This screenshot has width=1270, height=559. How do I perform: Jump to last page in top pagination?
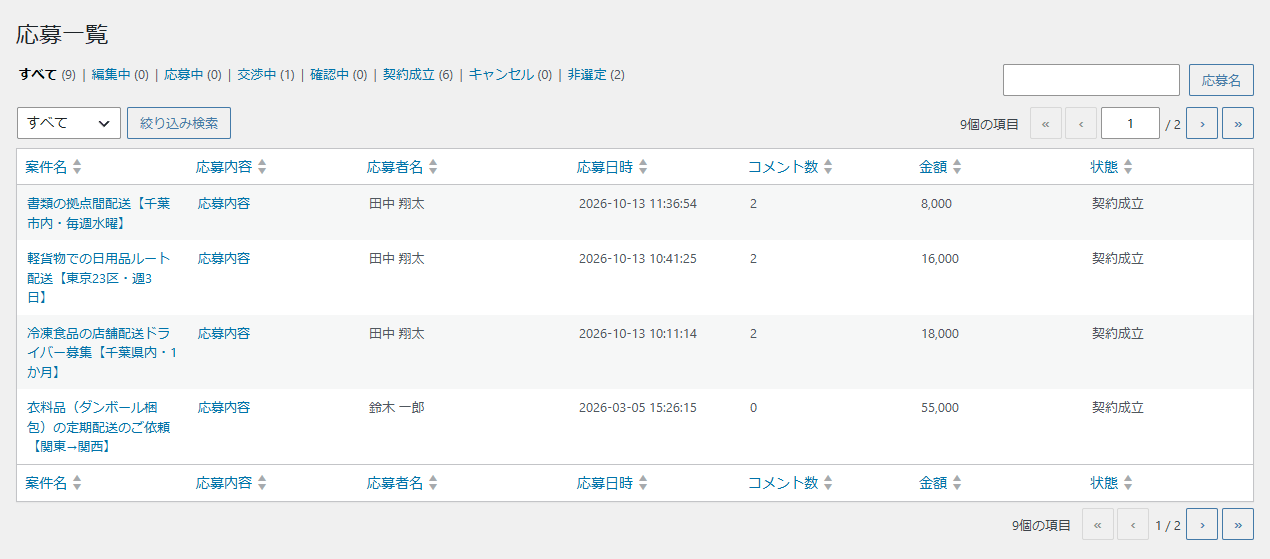pyautogui.click(x=1238, y=124)
